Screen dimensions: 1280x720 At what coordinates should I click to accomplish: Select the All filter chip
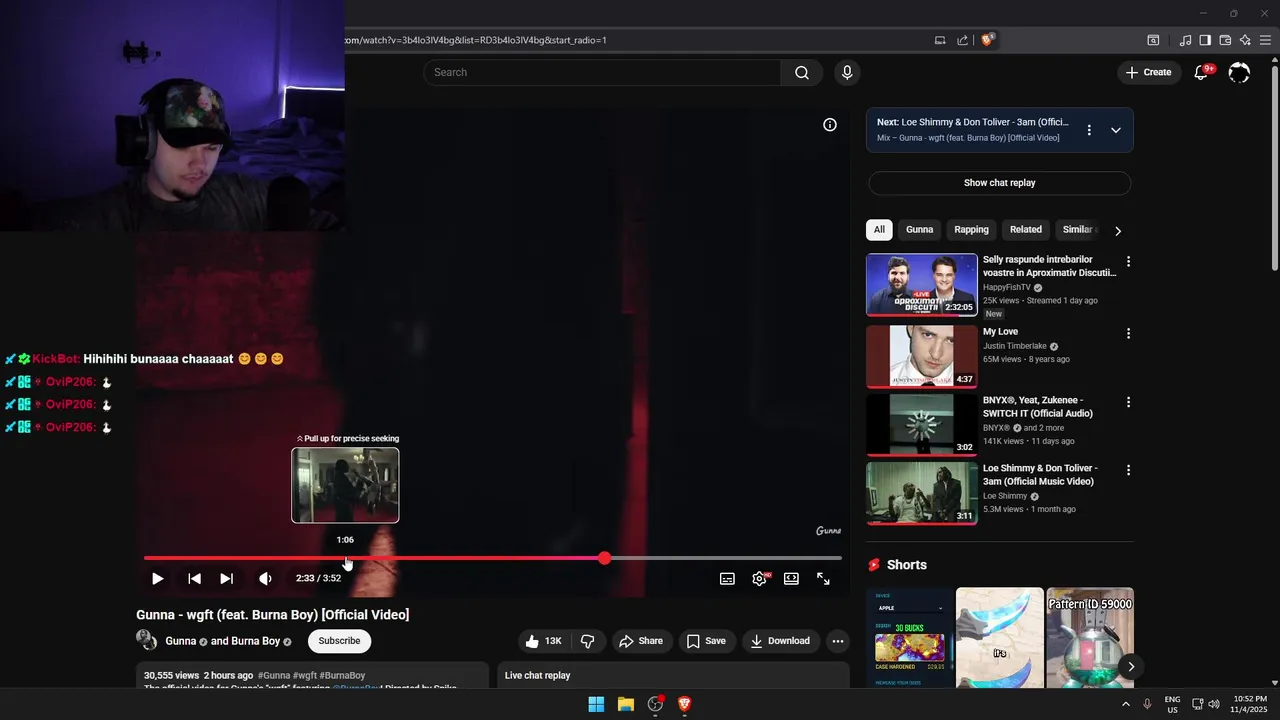click(879, 229)
